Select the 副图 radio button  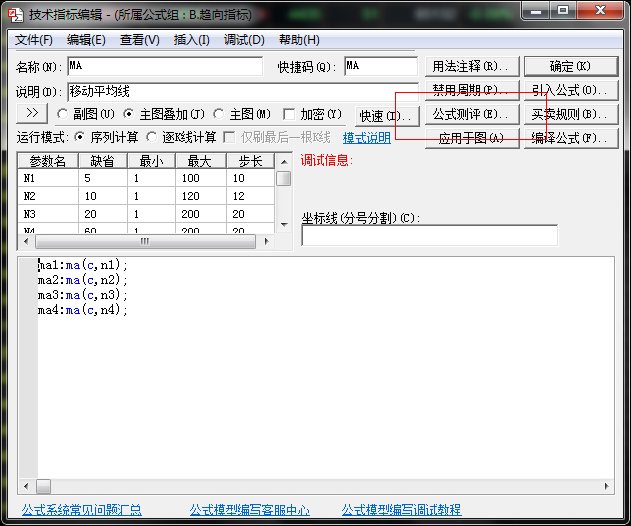[63, 115]
